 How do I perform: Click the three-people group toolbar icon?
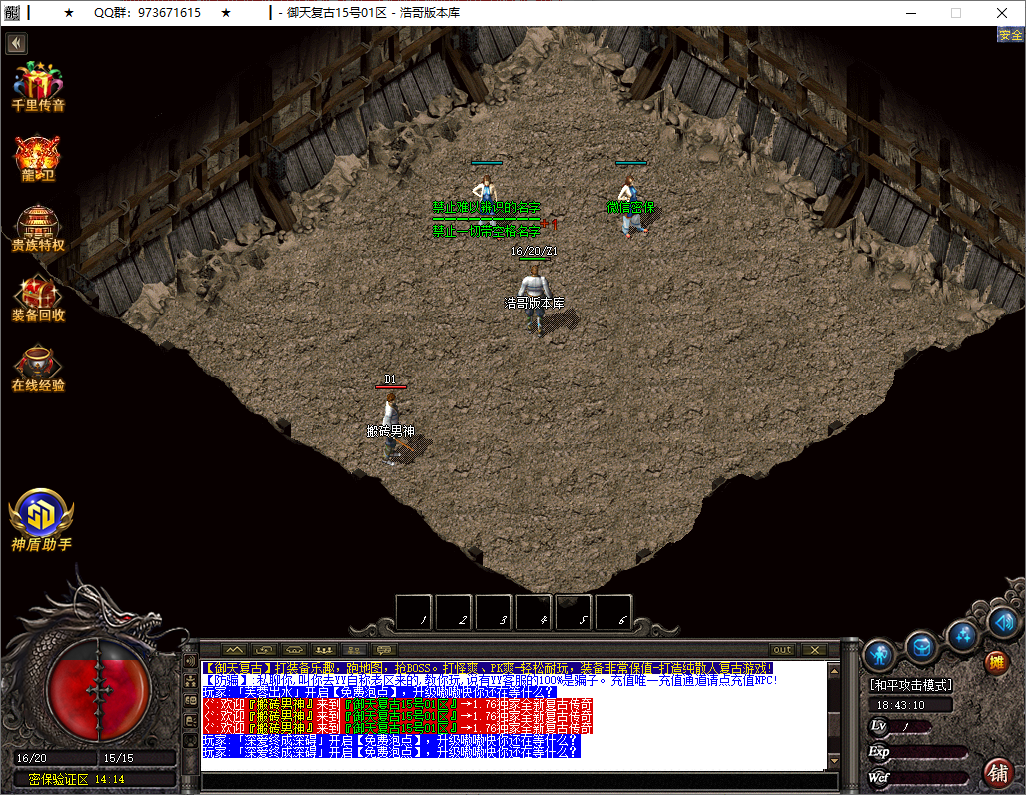[x=325, y=650]
